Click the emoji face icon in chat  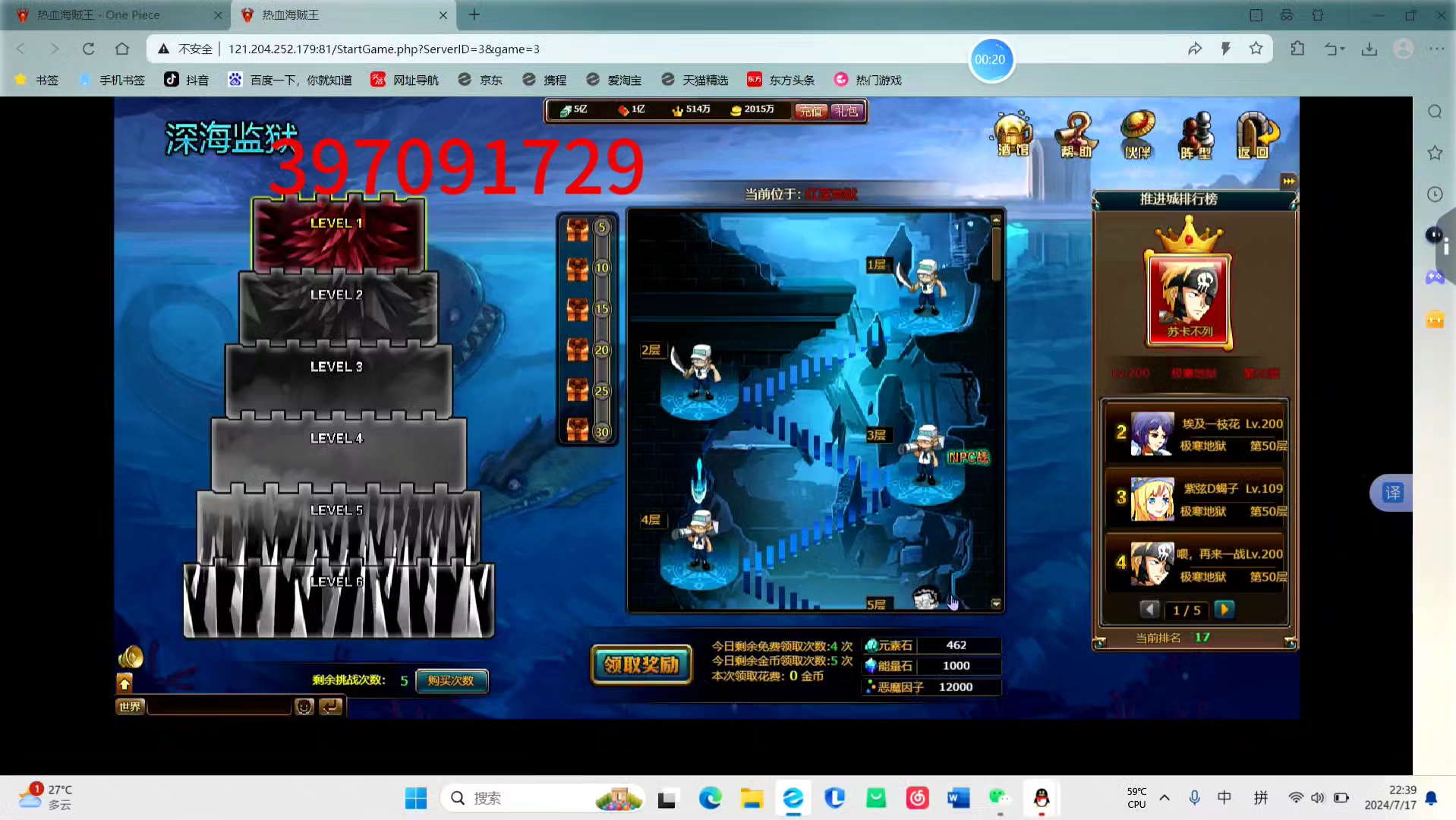coord(304,707)
